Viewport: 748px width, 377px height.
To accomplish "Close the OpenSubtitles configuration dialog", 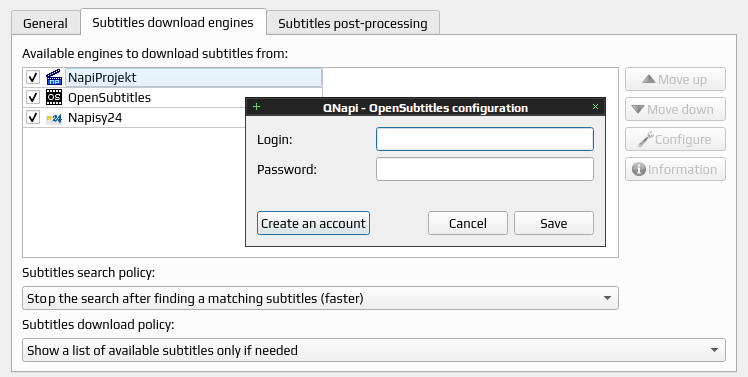I will 595,106.
